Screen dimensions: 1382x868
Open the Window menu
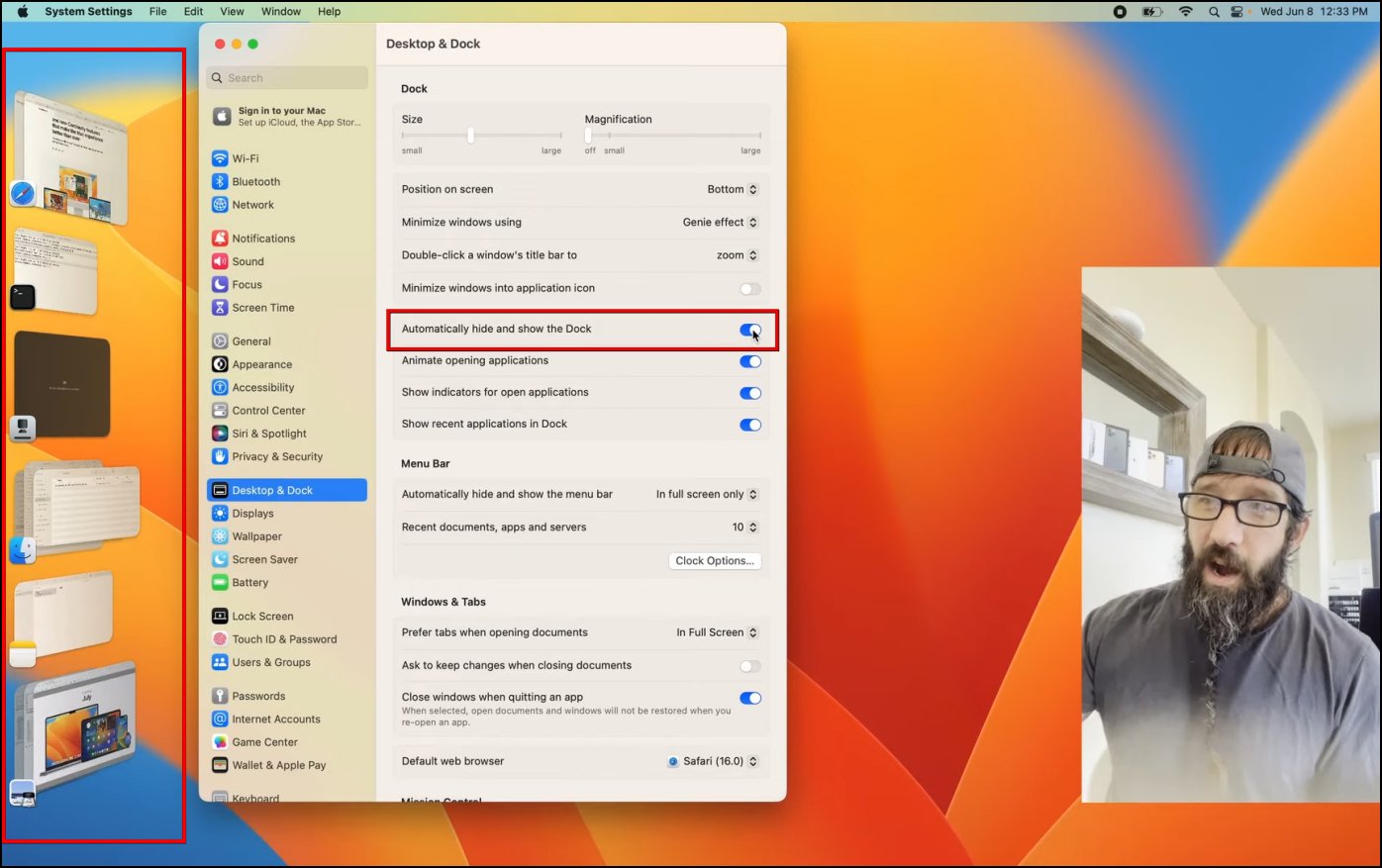281,12
